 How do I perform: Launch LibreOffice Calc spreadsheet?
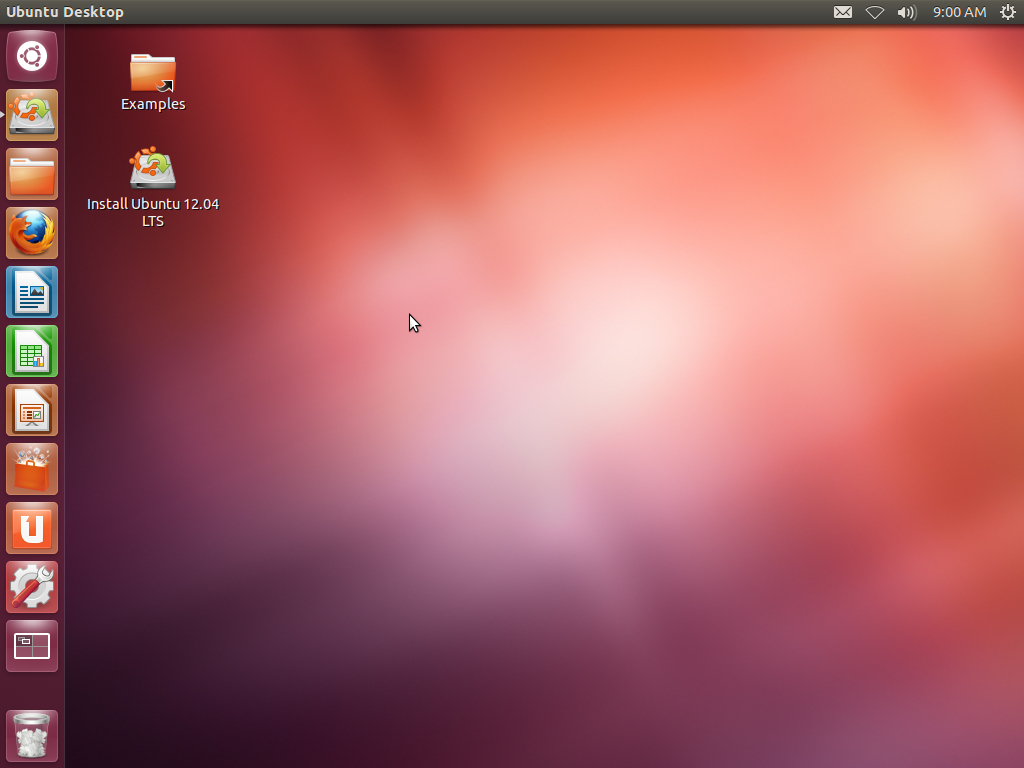32,351
